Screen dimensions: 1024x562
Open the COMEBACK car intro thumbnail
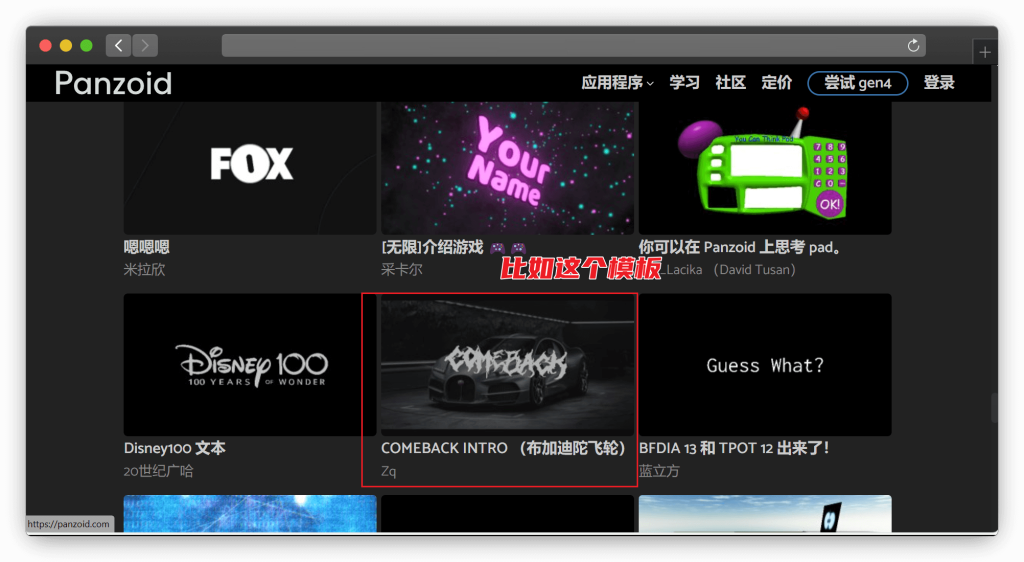pos(507,365)
